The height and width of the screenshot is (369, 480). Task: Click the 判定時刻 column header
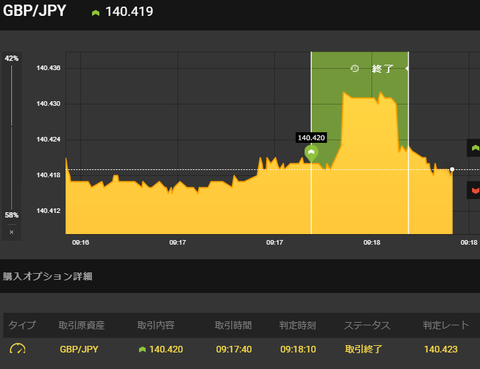click(298, 325)
